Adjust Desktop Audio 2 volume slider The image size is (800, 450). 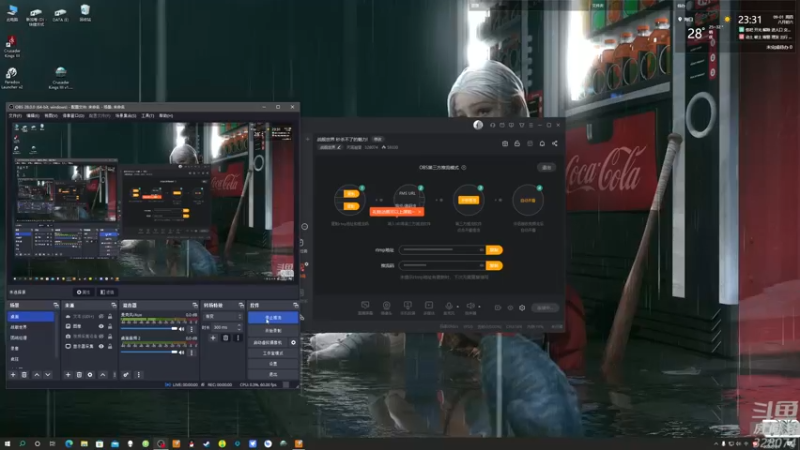click(149, 352)
